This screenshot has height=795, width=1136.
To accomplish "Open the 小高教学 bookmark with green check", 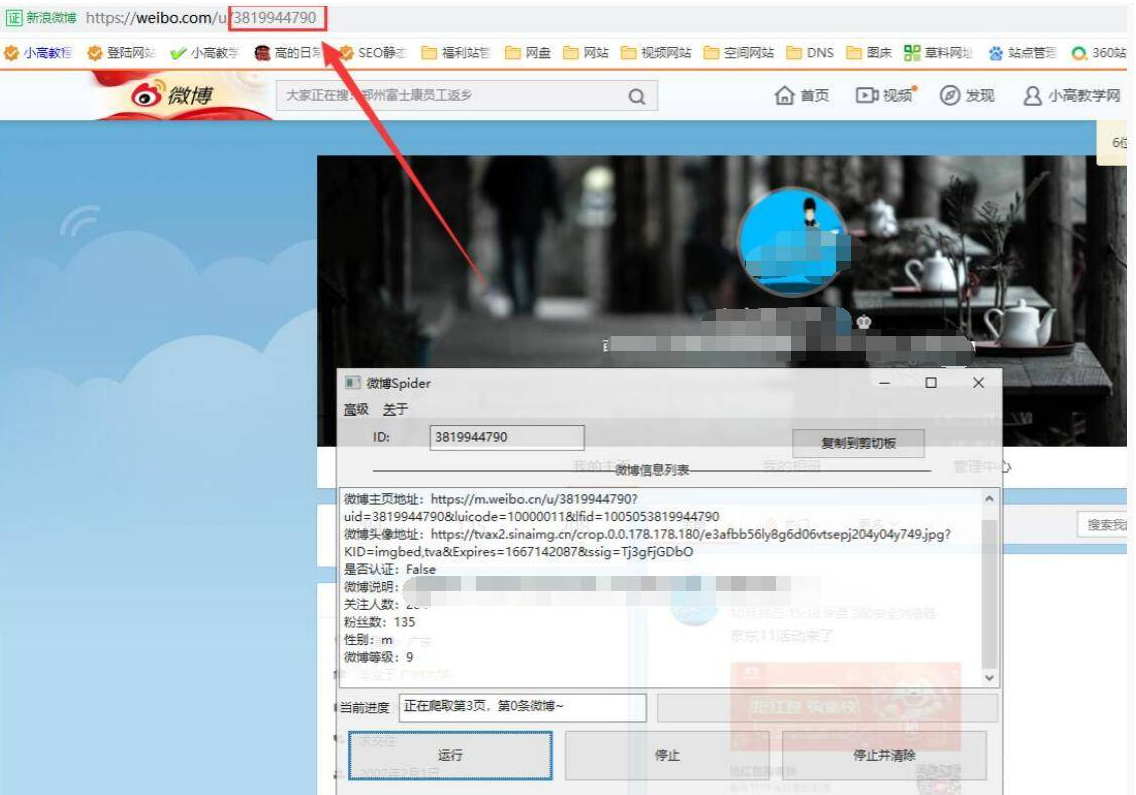I will [204, 52].
